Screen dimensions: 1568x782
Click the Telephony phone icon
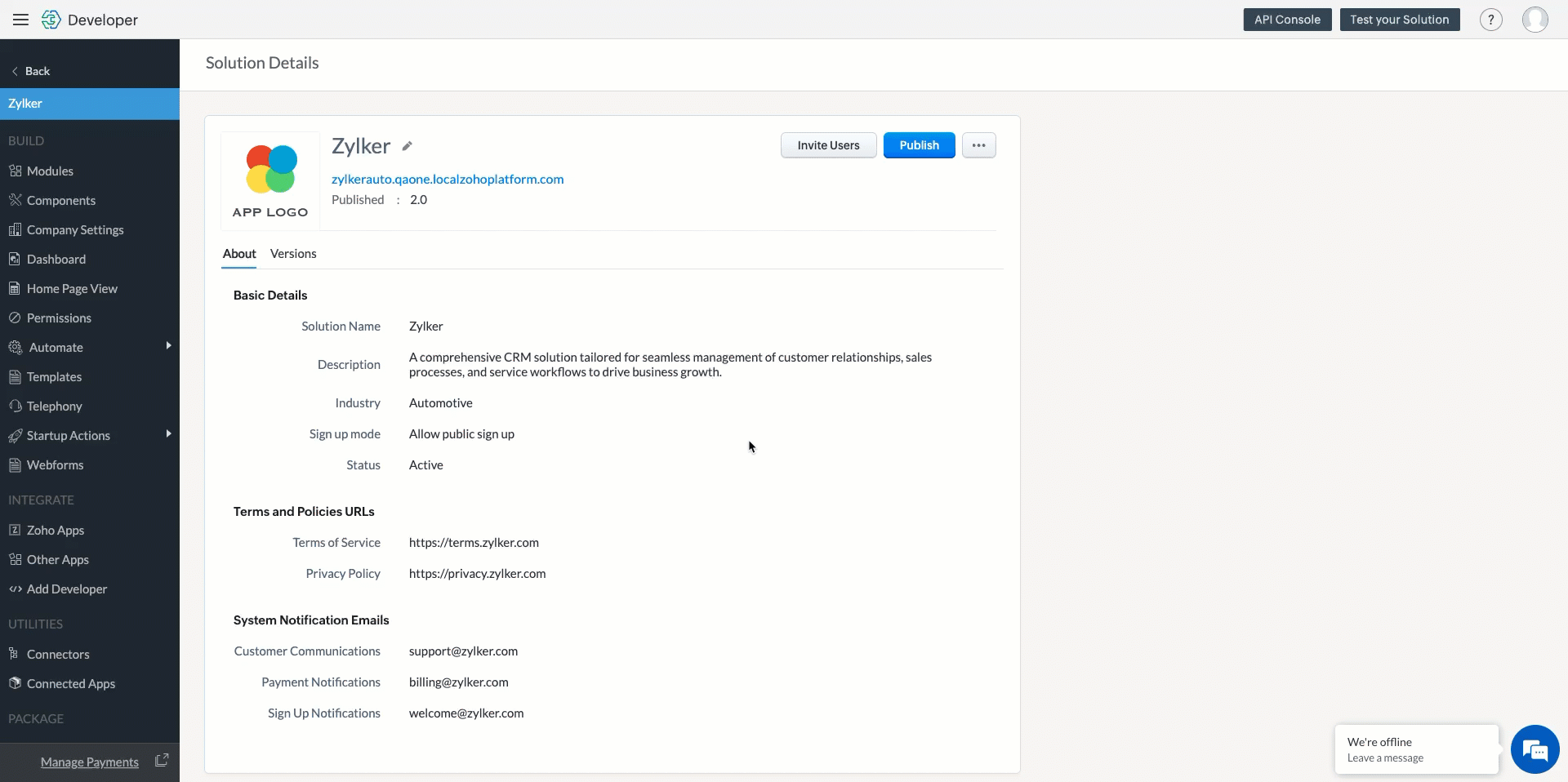tap(15, 406)
